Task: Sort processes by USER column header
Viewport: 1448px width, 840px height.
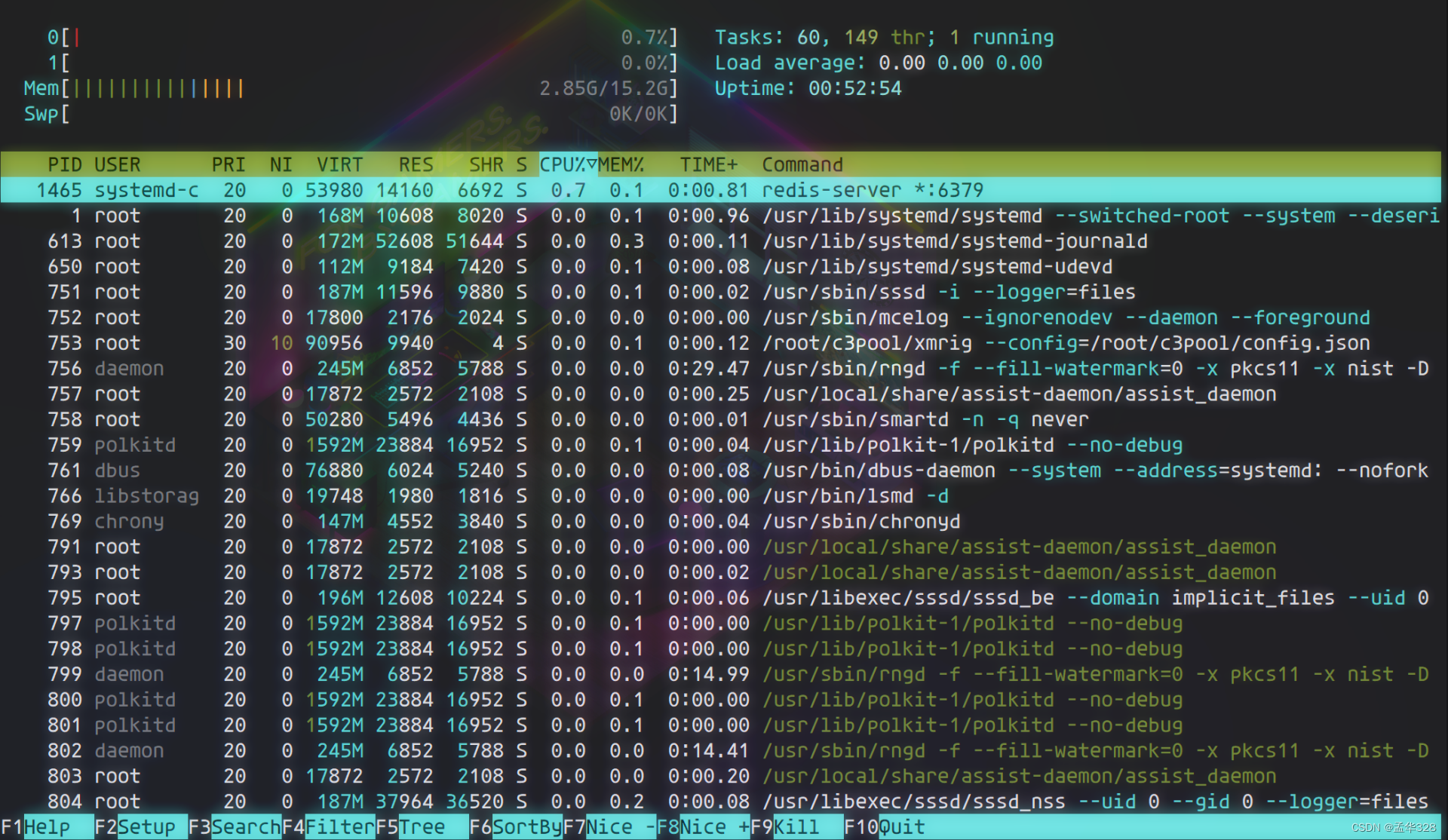Action: tap(118, 164)
